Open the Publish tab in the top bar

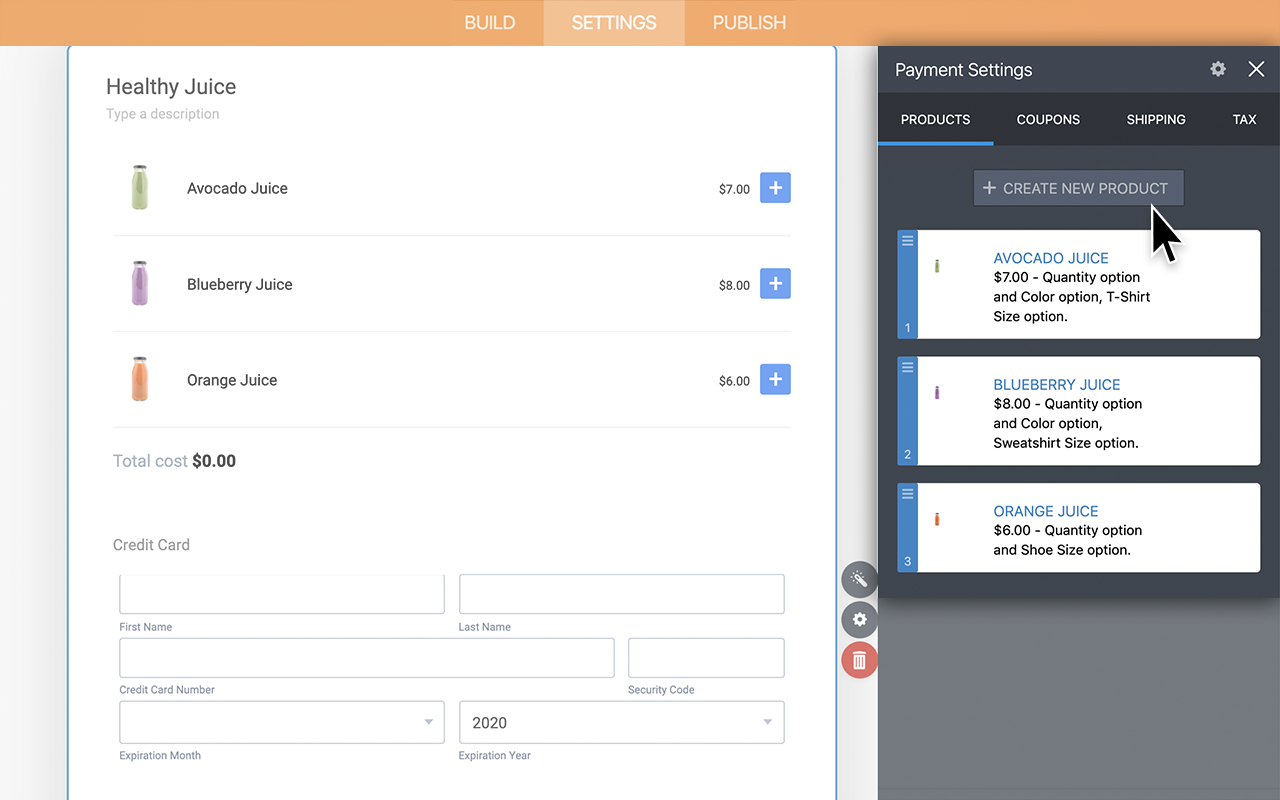click(x=749, y=22)
